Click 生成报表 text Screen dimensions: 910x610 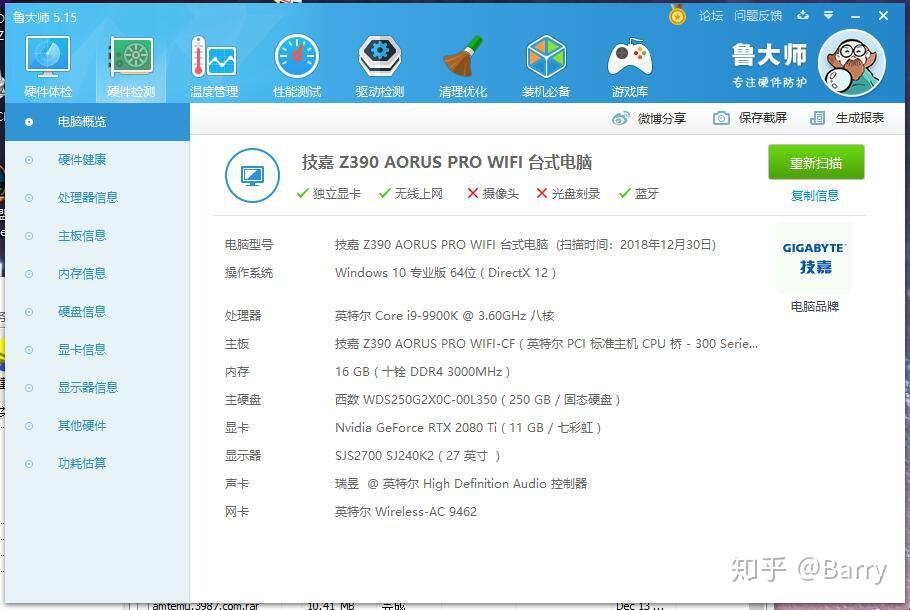coord(860,118)
